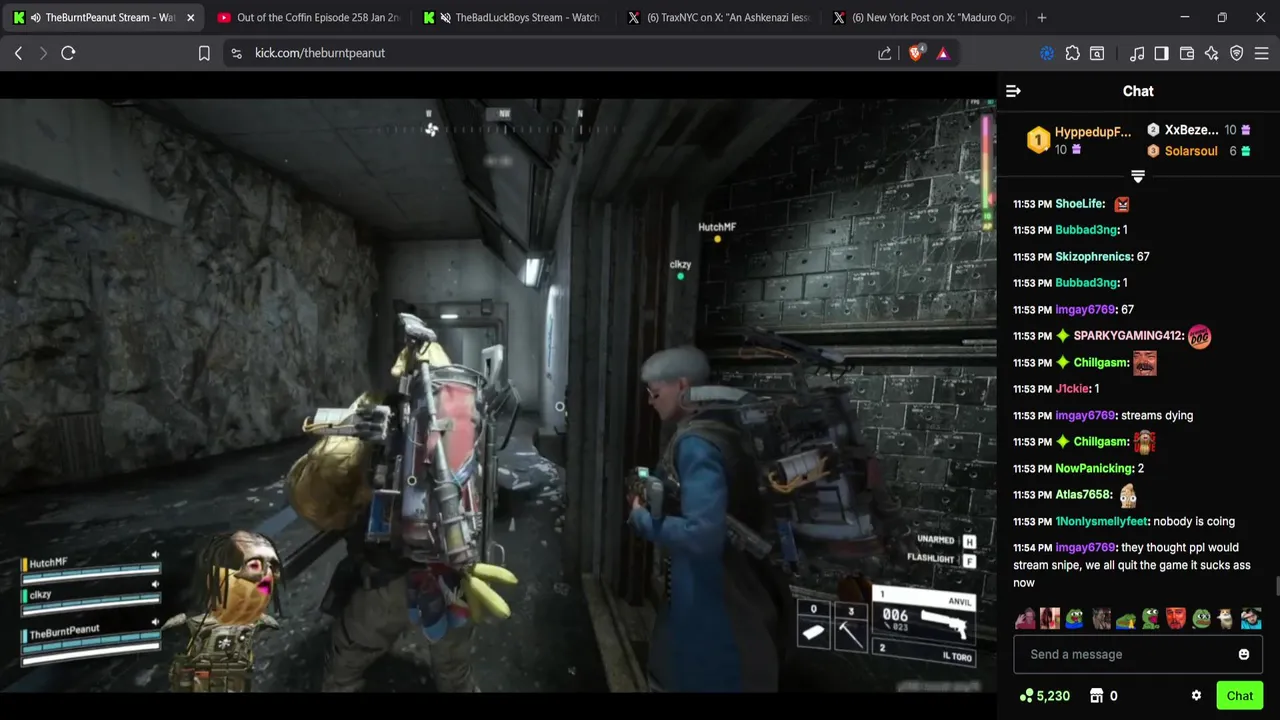Image resolution: width=1280 pixels, height=720 pixels.
Task: Toggle browser sidebar panel
Action: click(1162, 53)
